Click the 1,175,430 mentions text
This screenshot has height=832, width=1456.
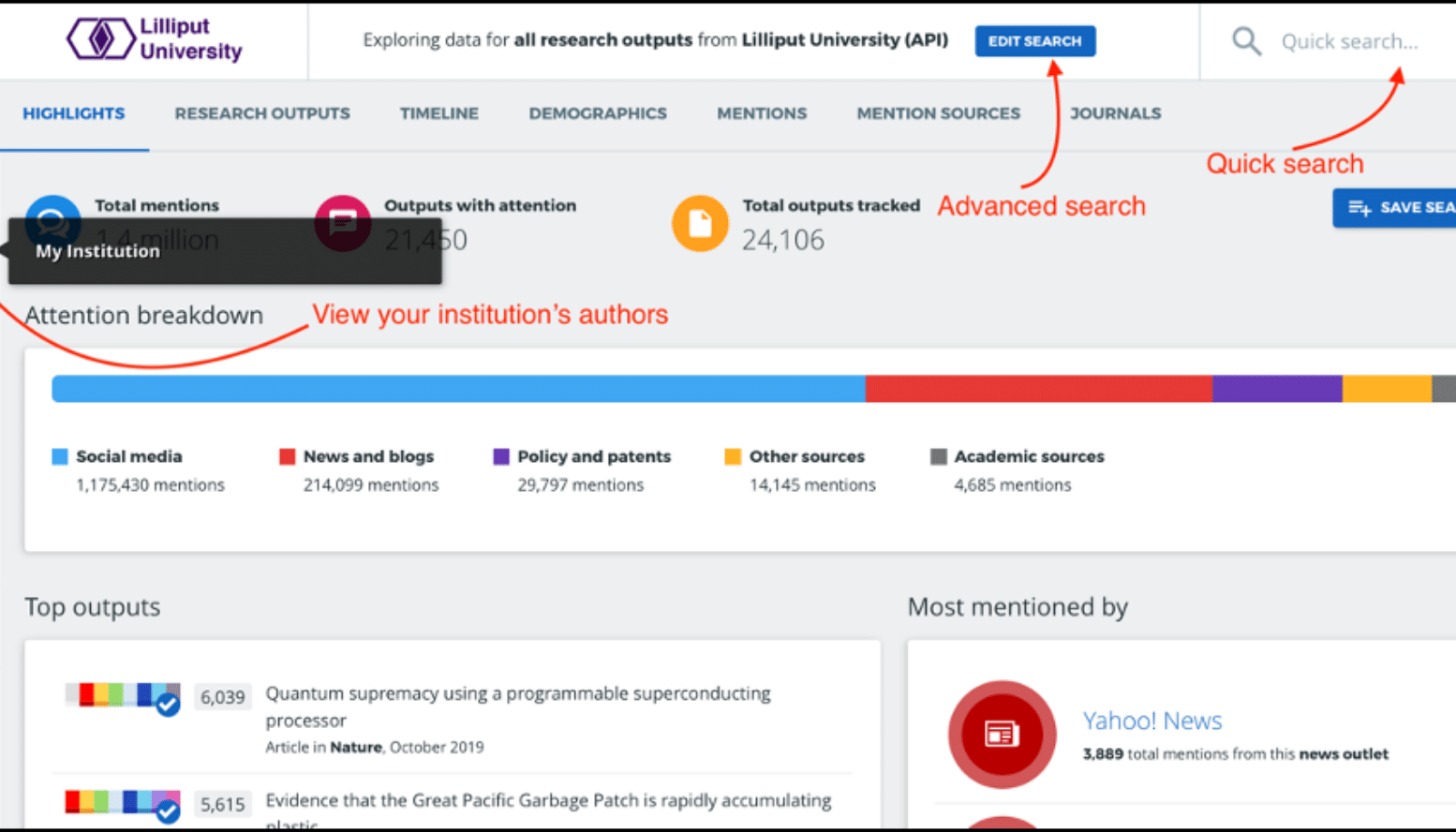150,484
